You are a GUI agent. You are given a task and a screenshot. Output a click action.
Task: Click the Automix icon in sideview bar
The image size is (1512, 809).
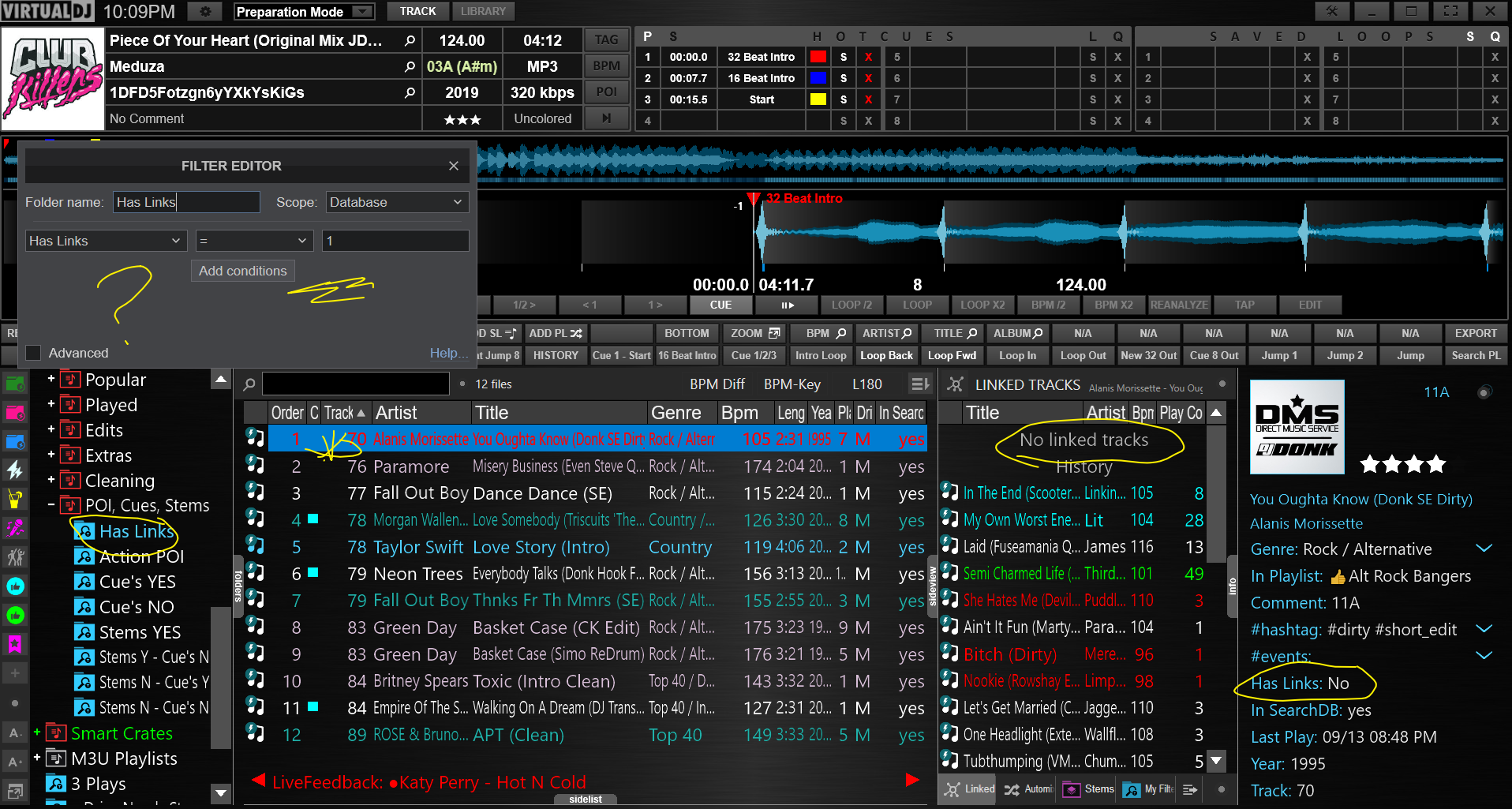pos(1012,788)
